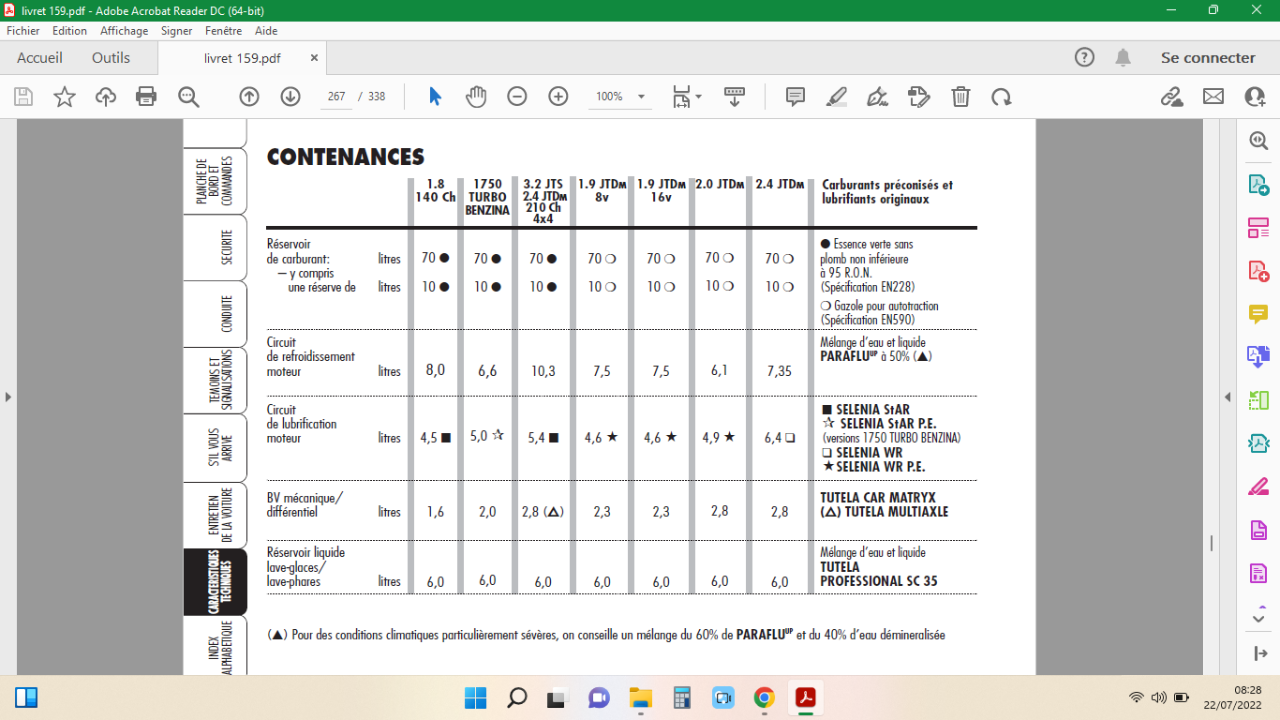Open the Affichage menu
This screenshot has width=1280, height=720.
coord(124,31)
